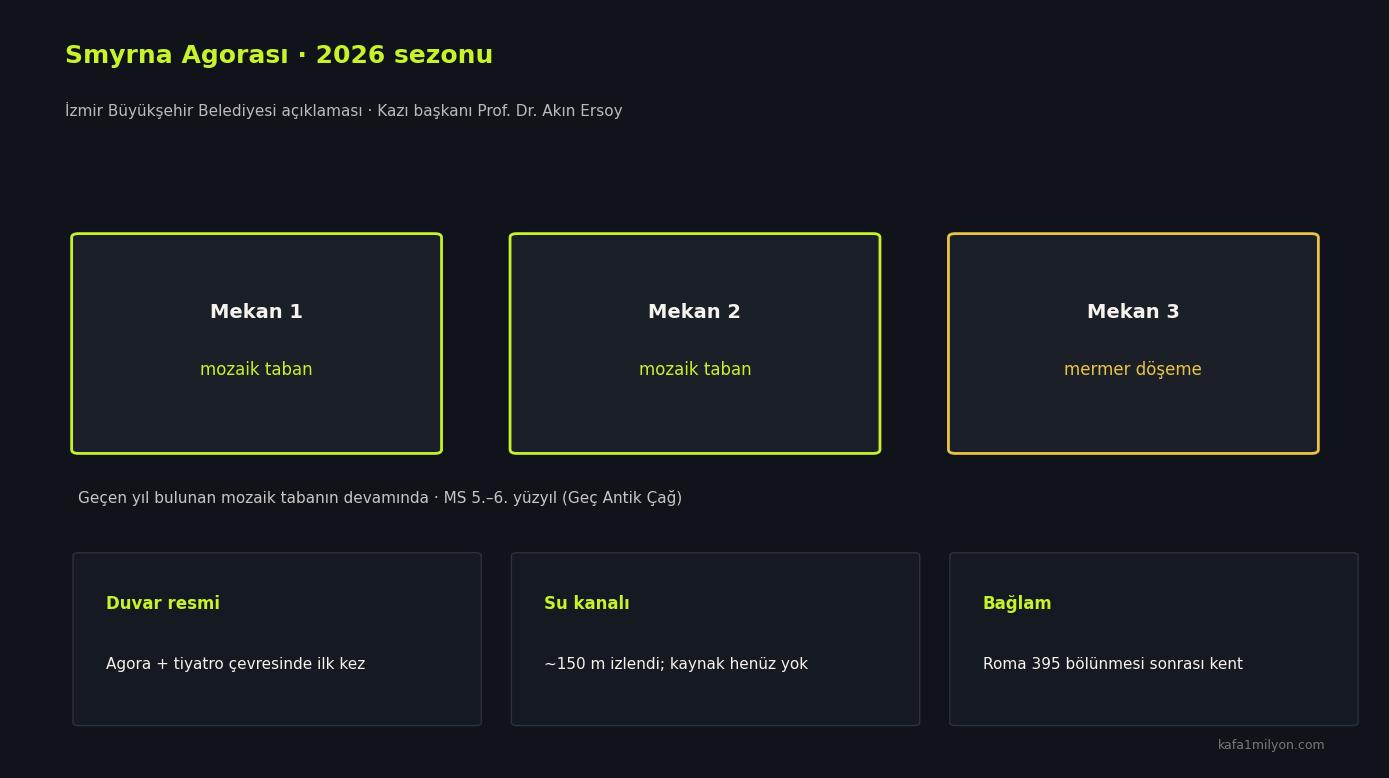The height and width of the screenshot is (778, 1389).
Task: Click the Su kanalı heading
Action: tap(587, 604)
